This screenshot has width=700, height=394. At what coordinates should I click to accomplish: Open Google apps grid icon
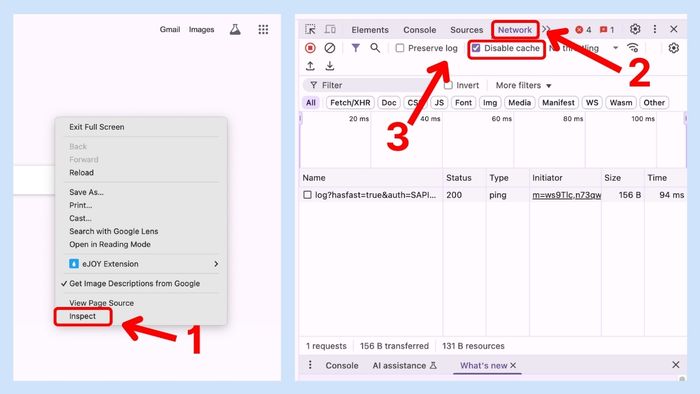pos(263,29)
